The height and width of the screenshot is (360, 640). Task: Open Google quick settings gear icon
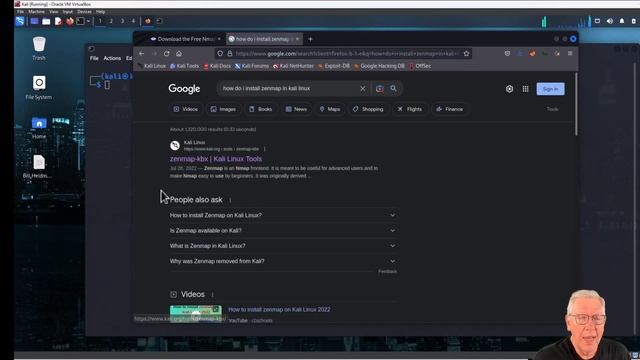(x=509, y=89)
